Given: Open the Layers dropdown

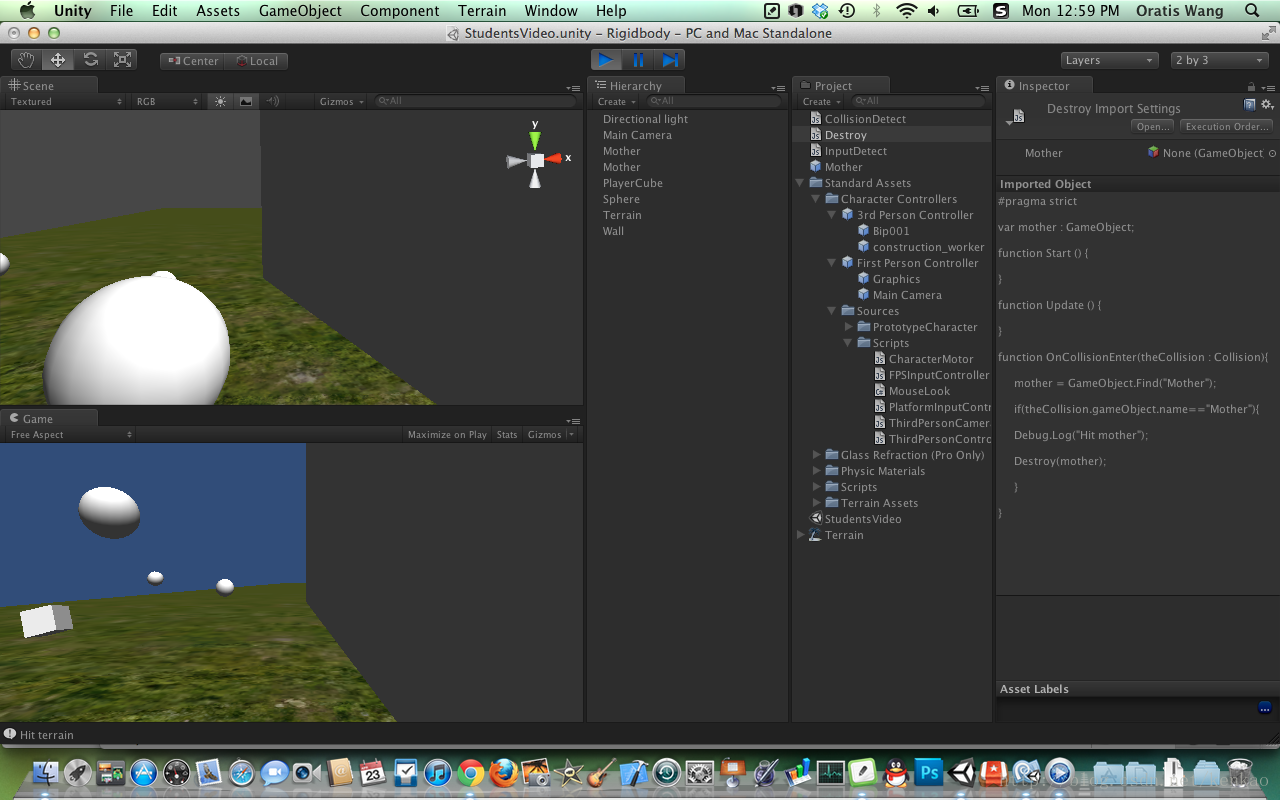Looking at the screenshot, I should (x=1109, y=60).
